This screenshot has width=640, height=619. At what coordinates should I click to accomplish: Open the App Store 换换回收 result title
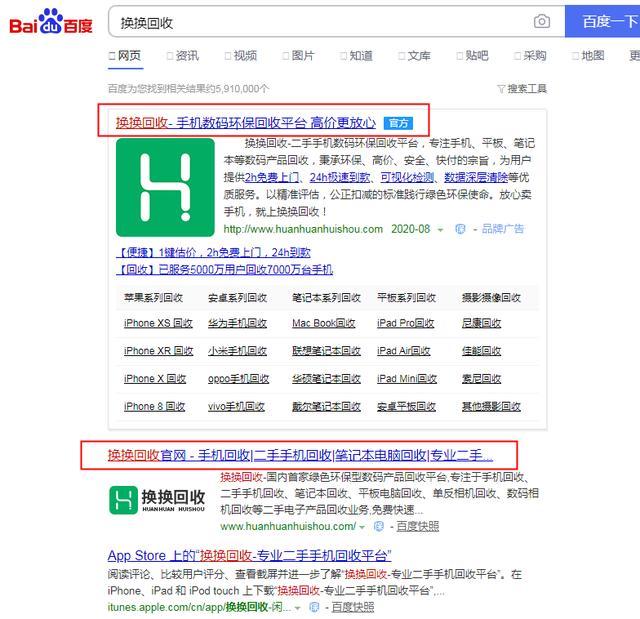(x=249, y=556)
